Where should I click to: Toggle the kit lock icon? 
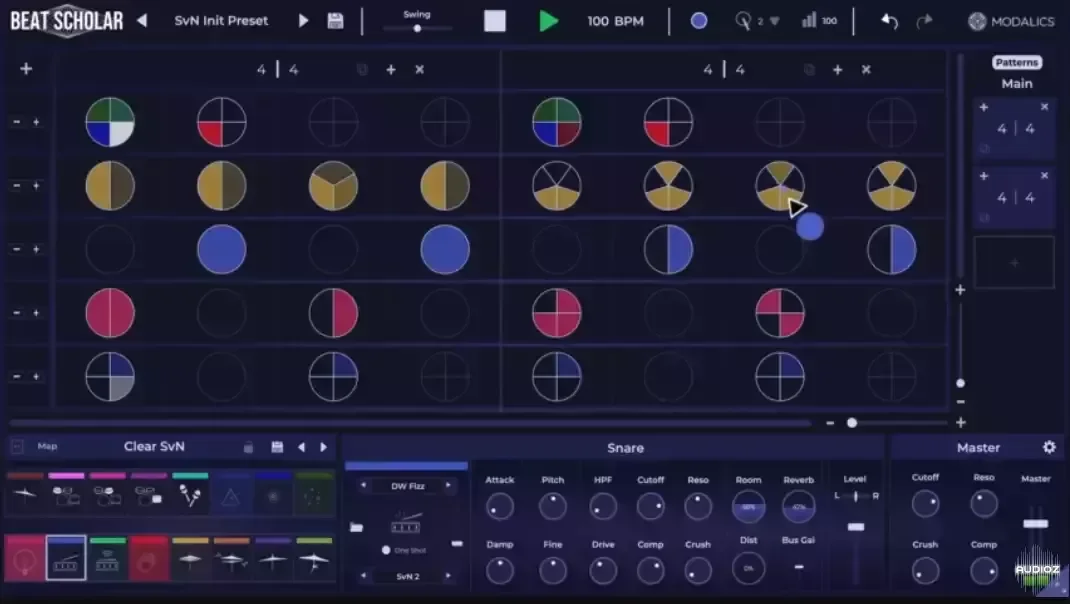pos(248,447)
